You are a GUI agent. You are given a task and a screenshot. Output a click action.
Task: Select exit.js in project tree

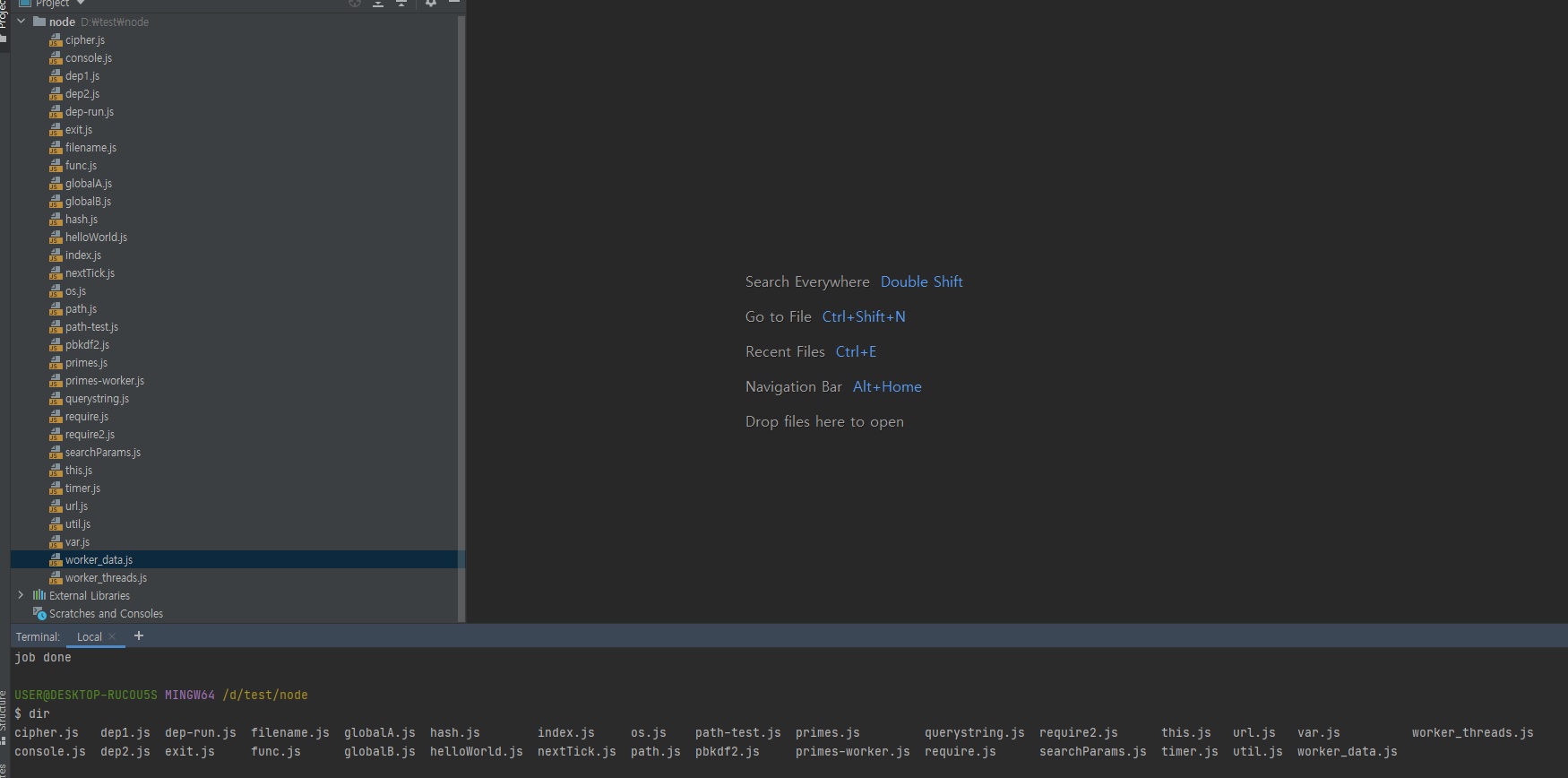(x=79, y=130)
